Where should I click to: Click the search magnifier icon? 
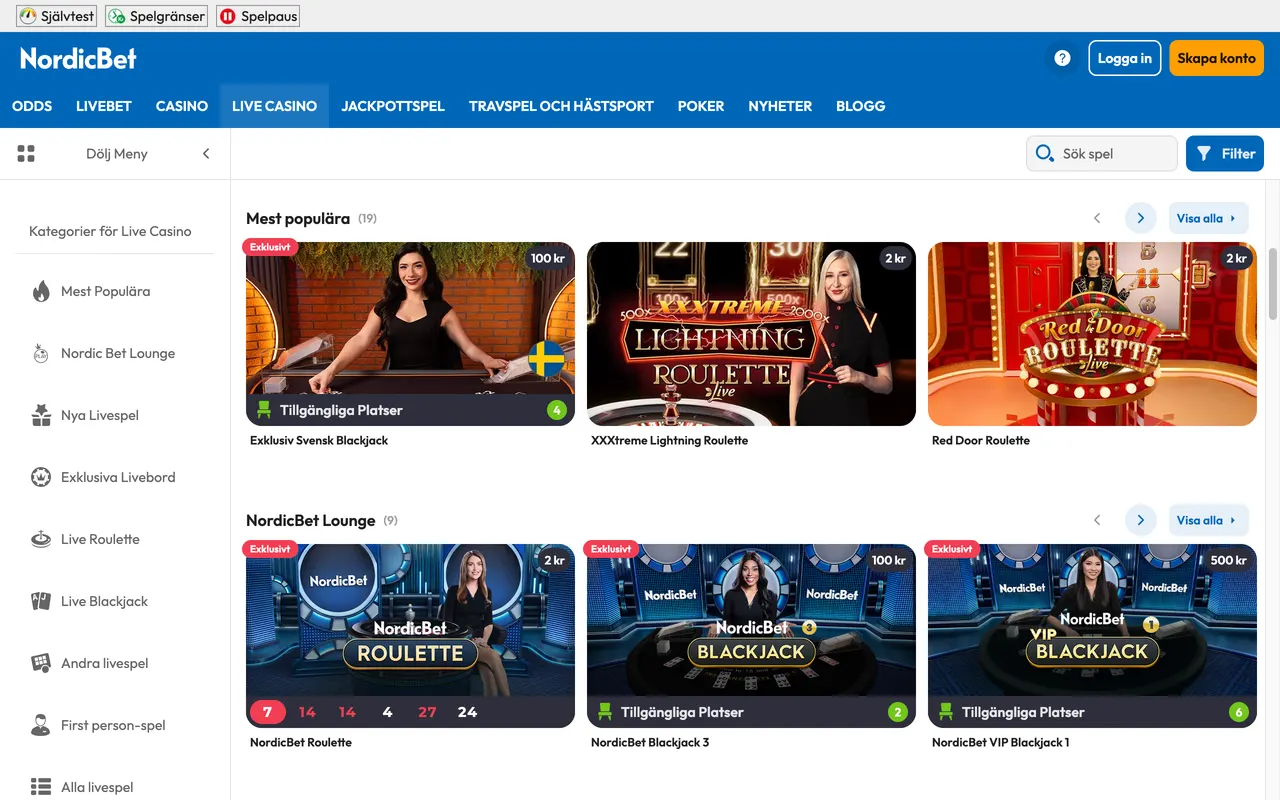(1045, 153)
